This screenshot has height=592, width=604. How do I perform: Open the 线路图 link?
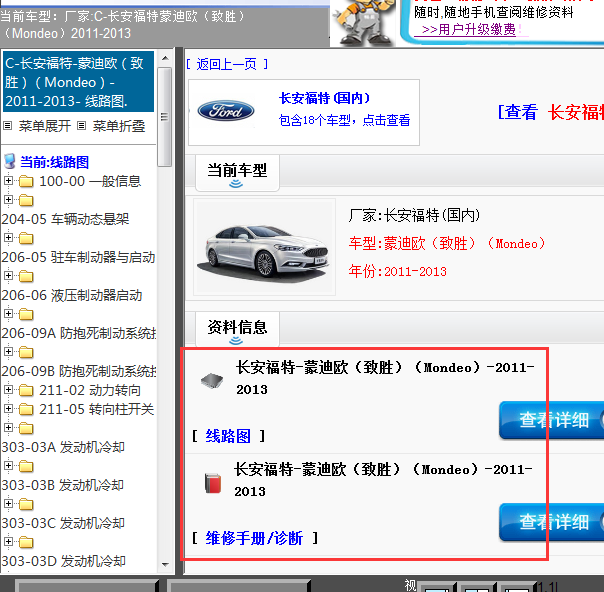(228, 436)
